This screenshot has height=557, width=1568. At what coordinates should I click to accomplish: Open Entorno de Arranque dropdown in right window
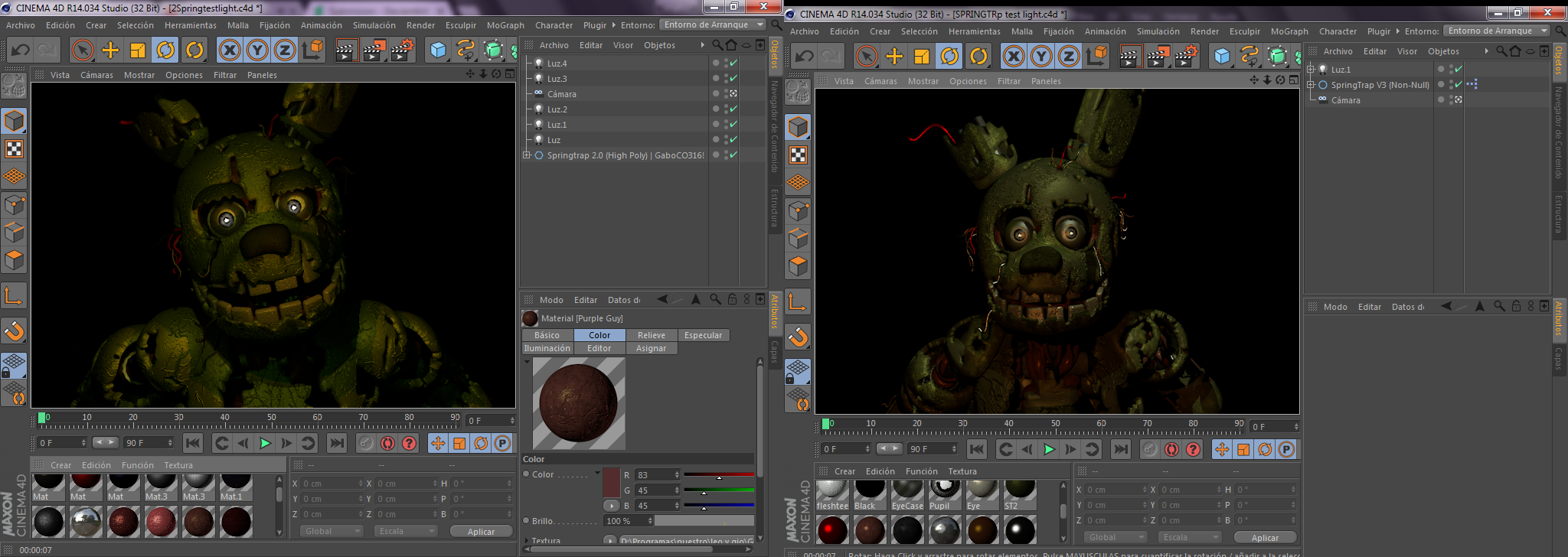pos(1497,31)
